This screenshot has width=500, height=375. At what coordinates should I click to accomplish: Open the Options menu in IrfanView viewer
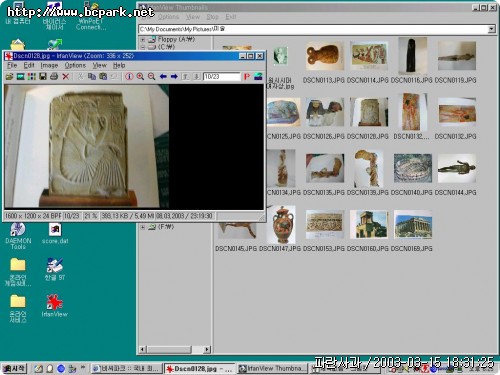tap(75, 65)
